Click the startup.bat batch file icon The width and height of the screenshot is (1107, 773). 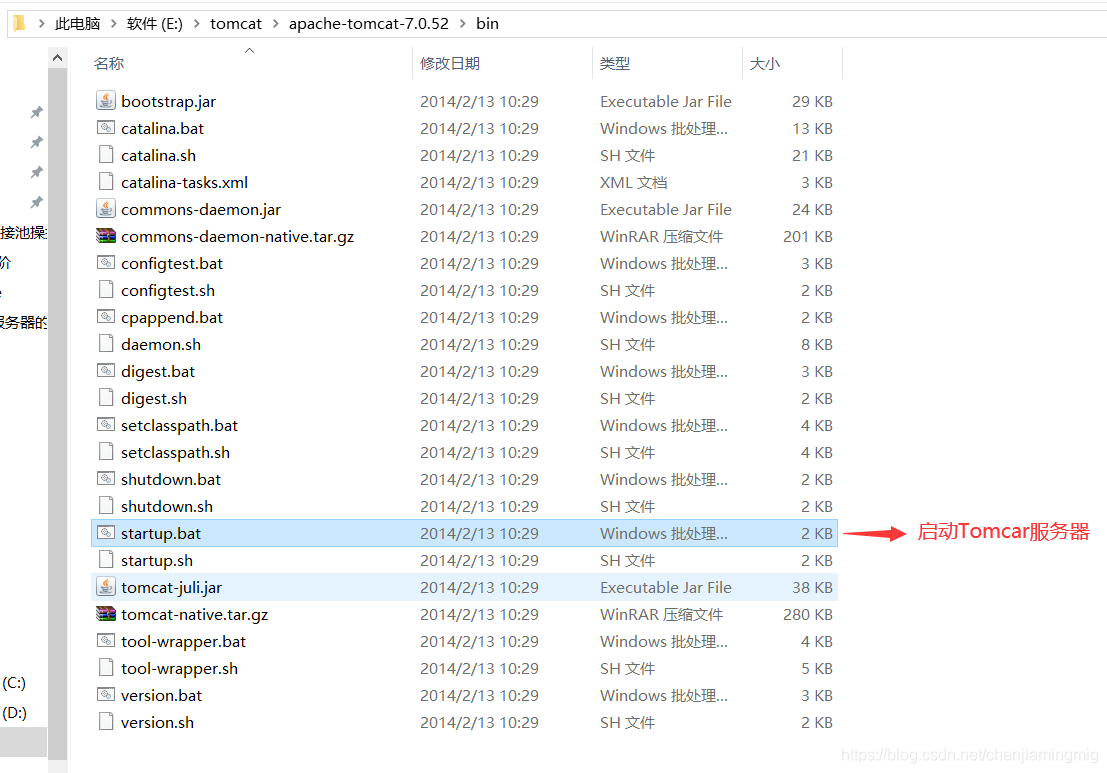pyautogui.click(x=106, y=533)
